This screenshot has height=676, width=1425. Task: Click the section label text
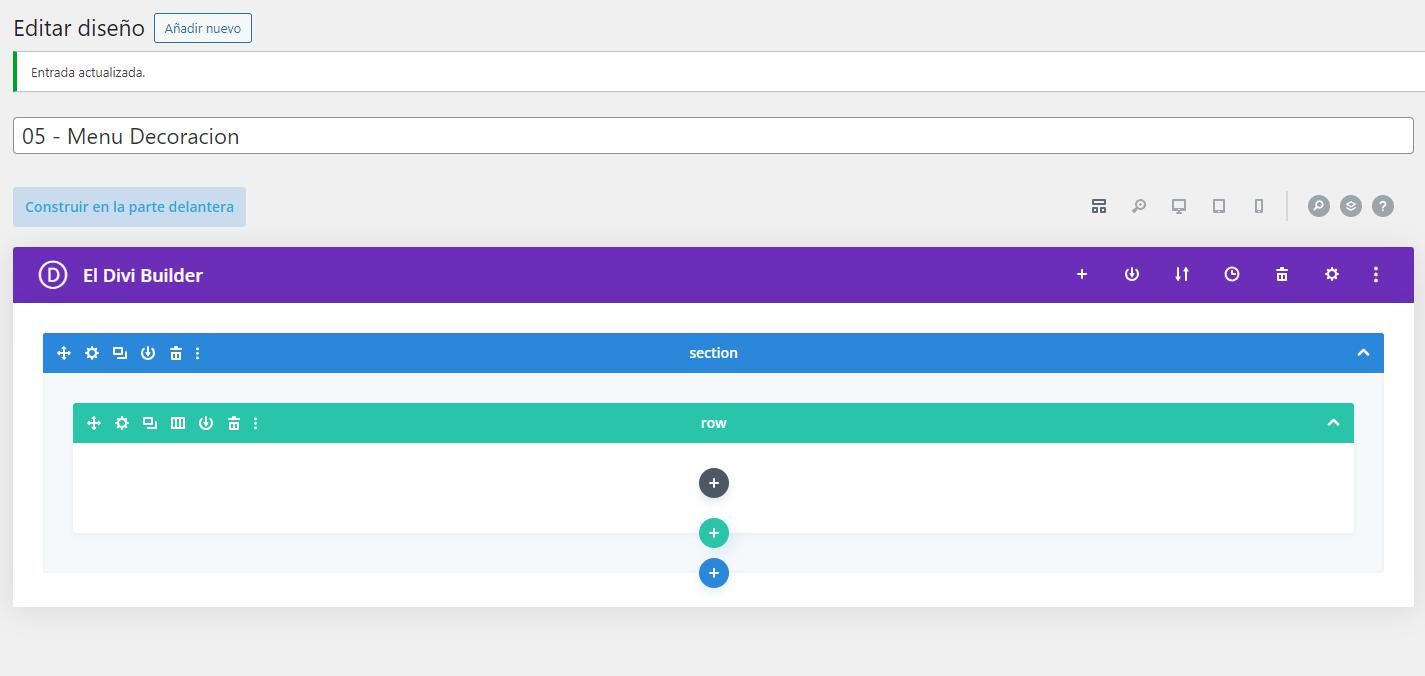click(x=713, y=353)
